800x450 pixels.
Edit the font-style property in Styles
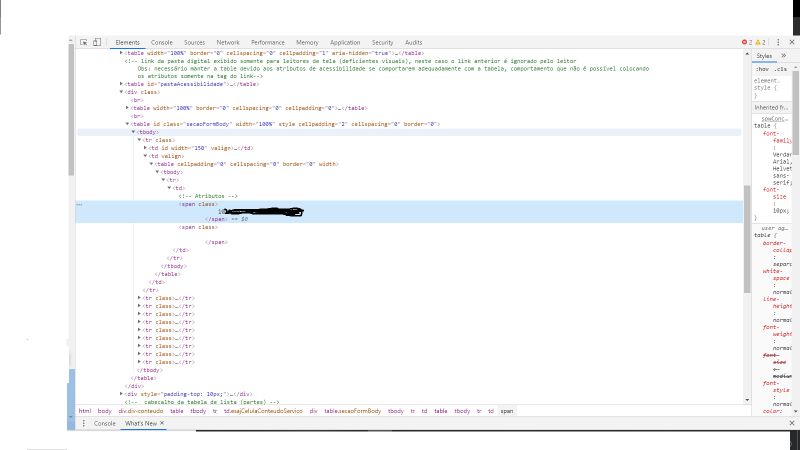coord(777,386)
